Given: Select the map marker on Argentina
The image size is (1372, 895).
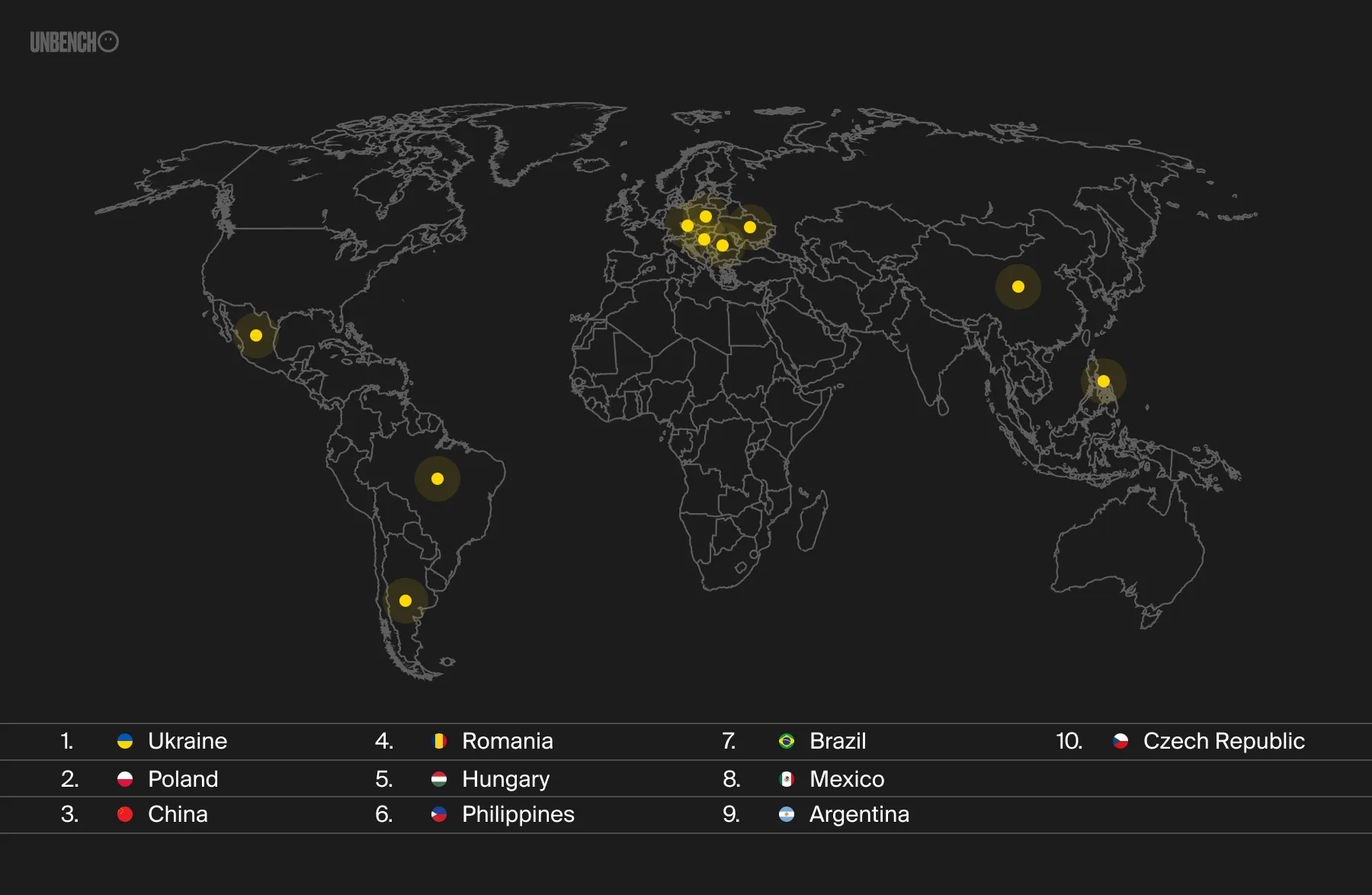Looking at the screenshot, I should pyautogui.click(x=406, y=600).
